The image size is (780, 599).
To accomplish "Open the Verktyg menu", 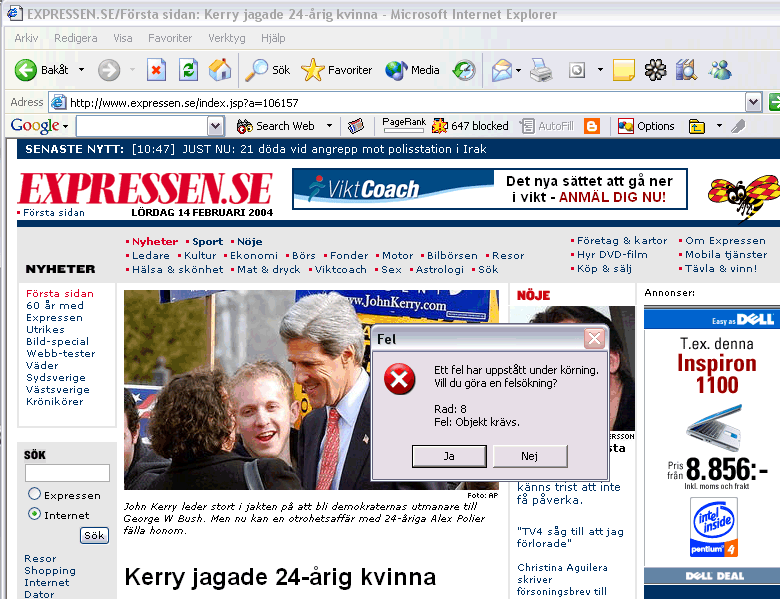I will [x=227, y=38].
